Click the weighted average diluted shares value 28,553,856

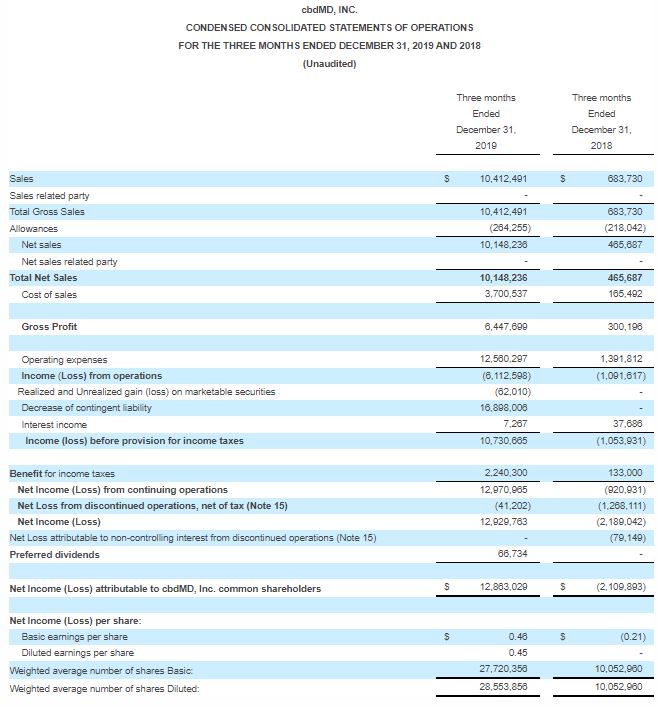[x=503, y=686]
